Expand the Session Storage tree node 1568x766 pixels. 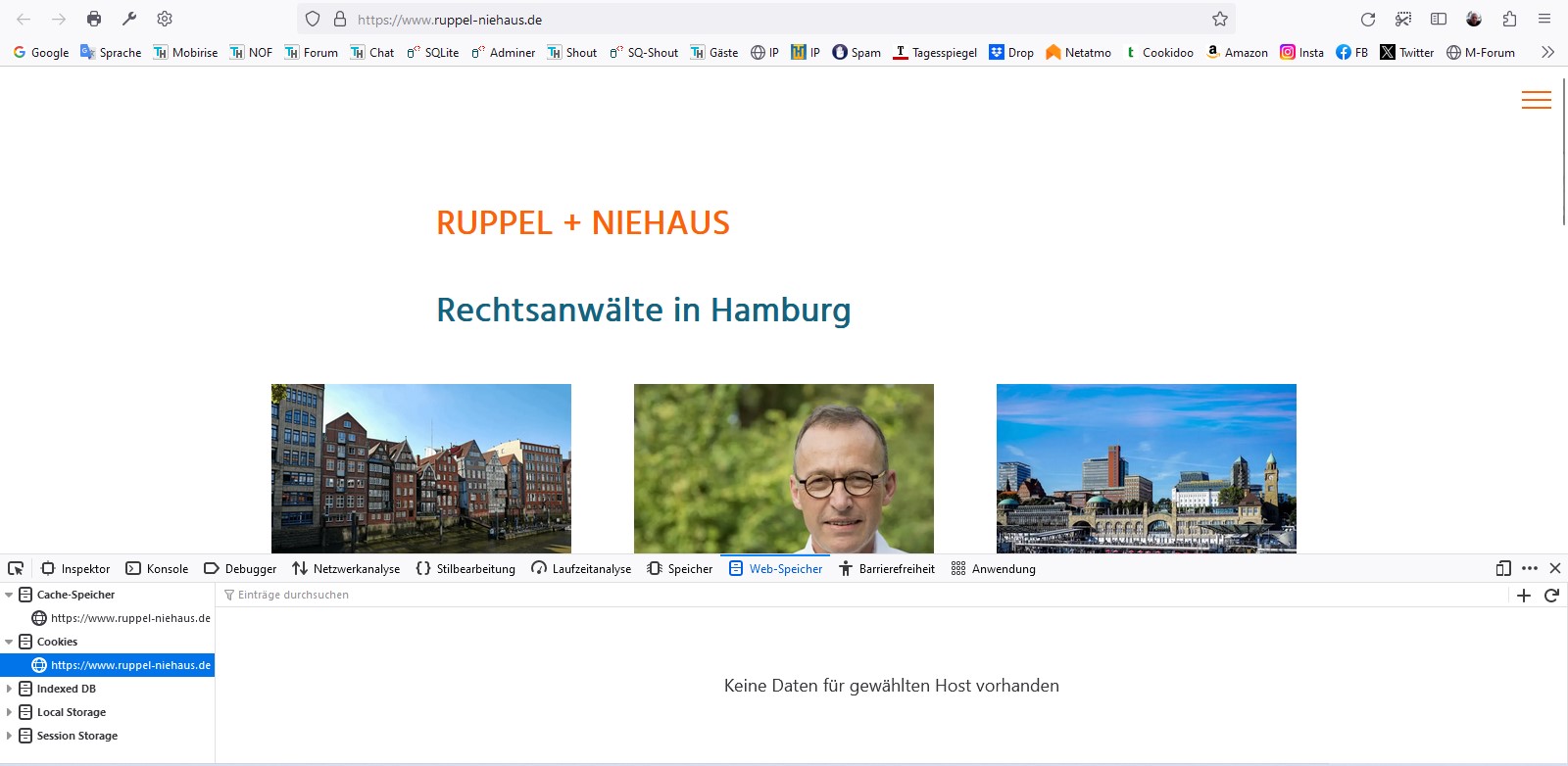click(9, 736)
